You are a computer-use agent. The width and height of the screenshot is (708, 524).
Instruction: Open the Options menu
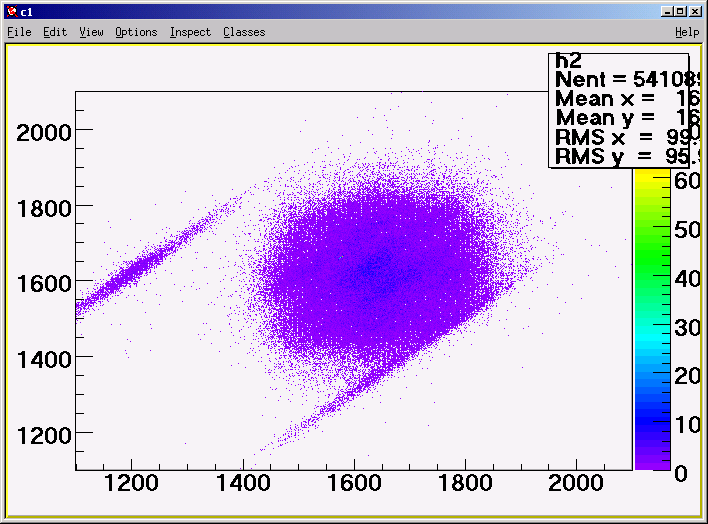[x=136, y=32]
